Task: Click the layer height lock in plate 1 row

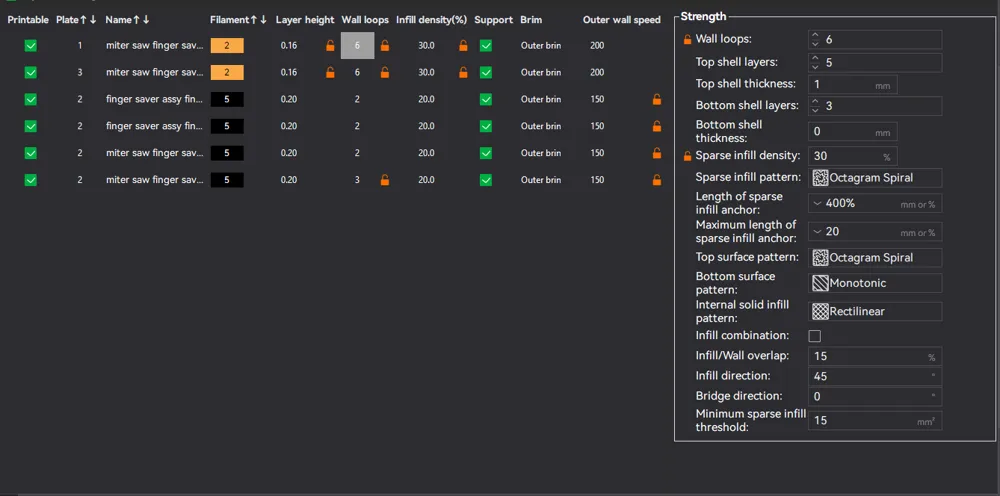Action: click(x=330, y=46)
